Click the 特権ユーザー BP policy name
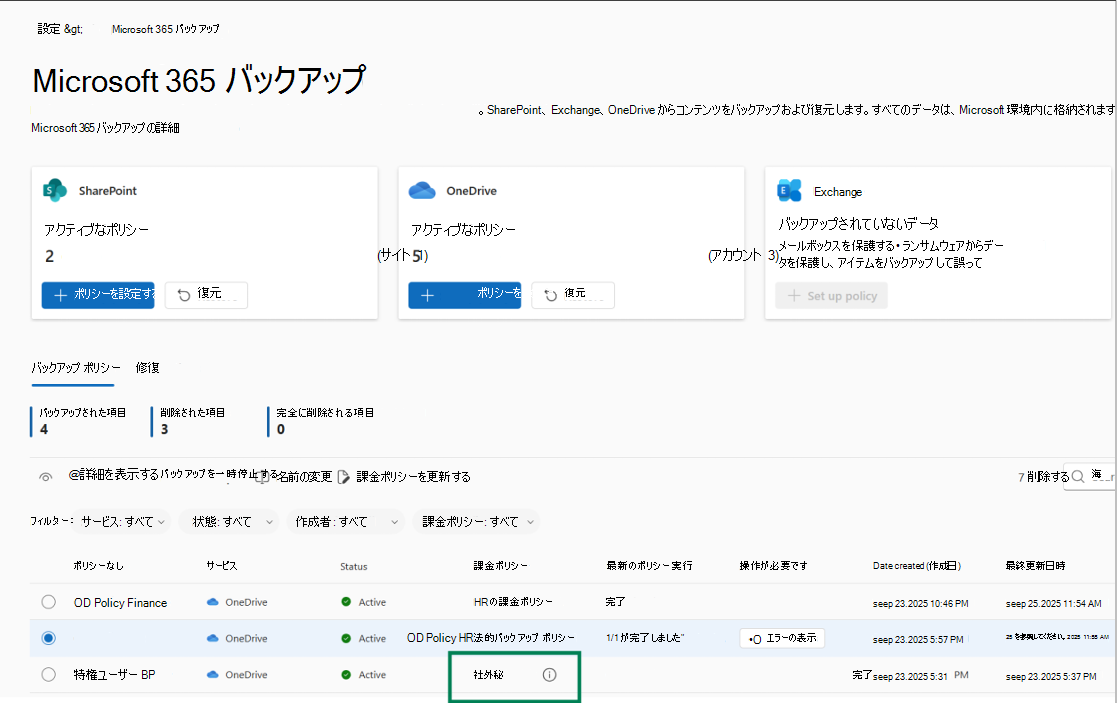 pyautogui.click(x=115, y=675)
